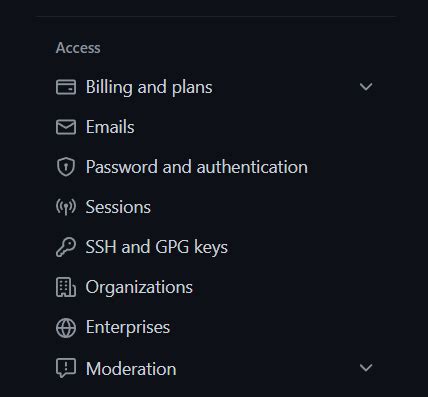Click the credit card icon beside Billing

66,87
